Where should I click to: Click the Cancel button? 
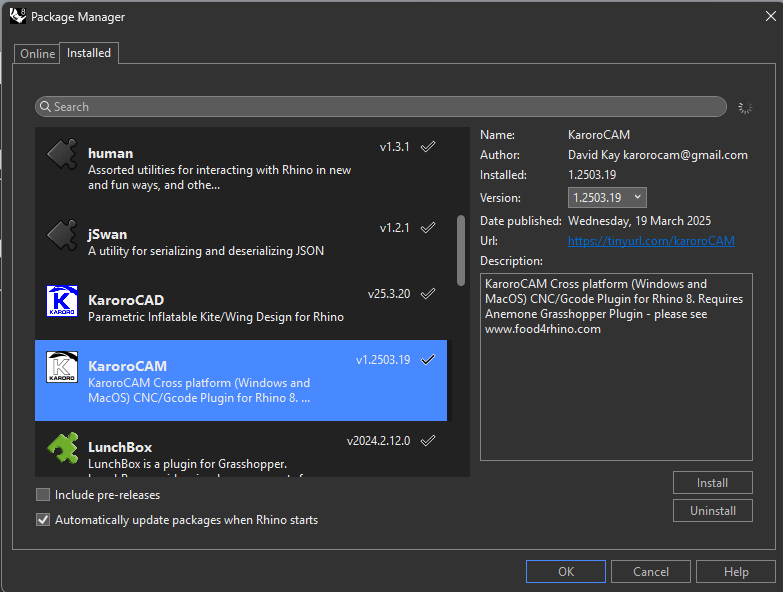[651, 572]
